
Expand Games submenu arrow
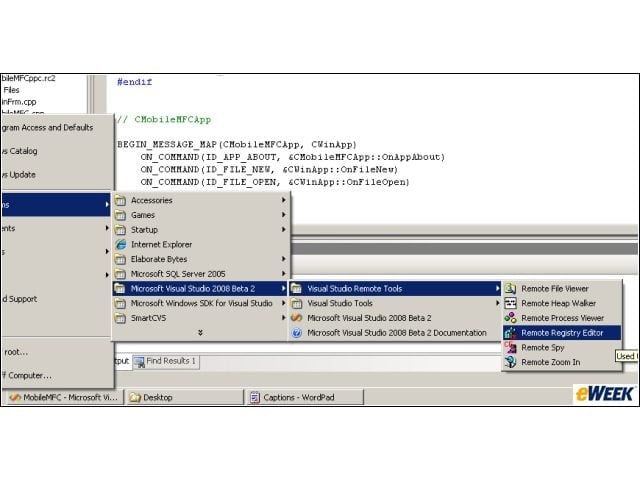tap(283, 215)
